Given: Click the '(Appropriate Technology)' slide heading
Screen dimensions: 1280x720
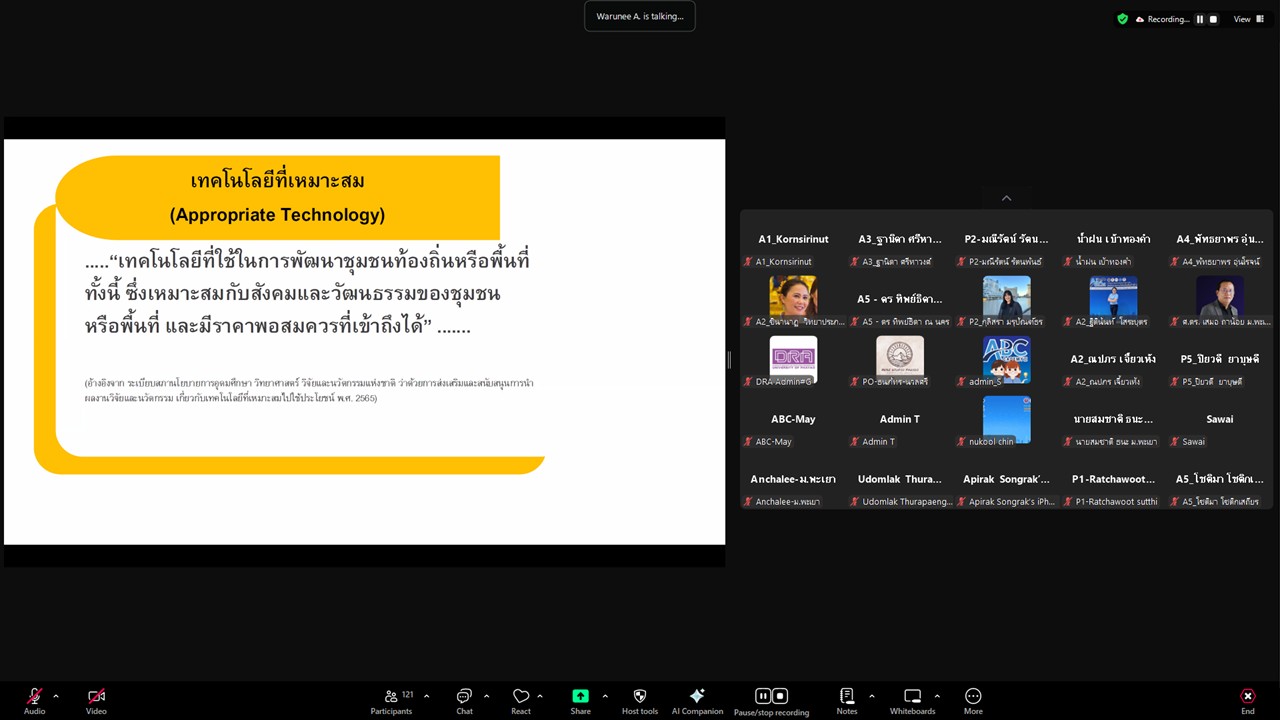Looking at the screenshot, I should 277,215.
